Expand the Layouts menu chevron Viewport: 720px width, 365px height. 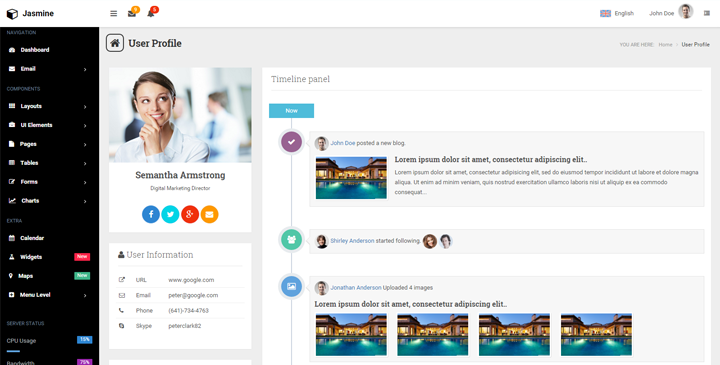pyautogui.click(x=85, y=107)
